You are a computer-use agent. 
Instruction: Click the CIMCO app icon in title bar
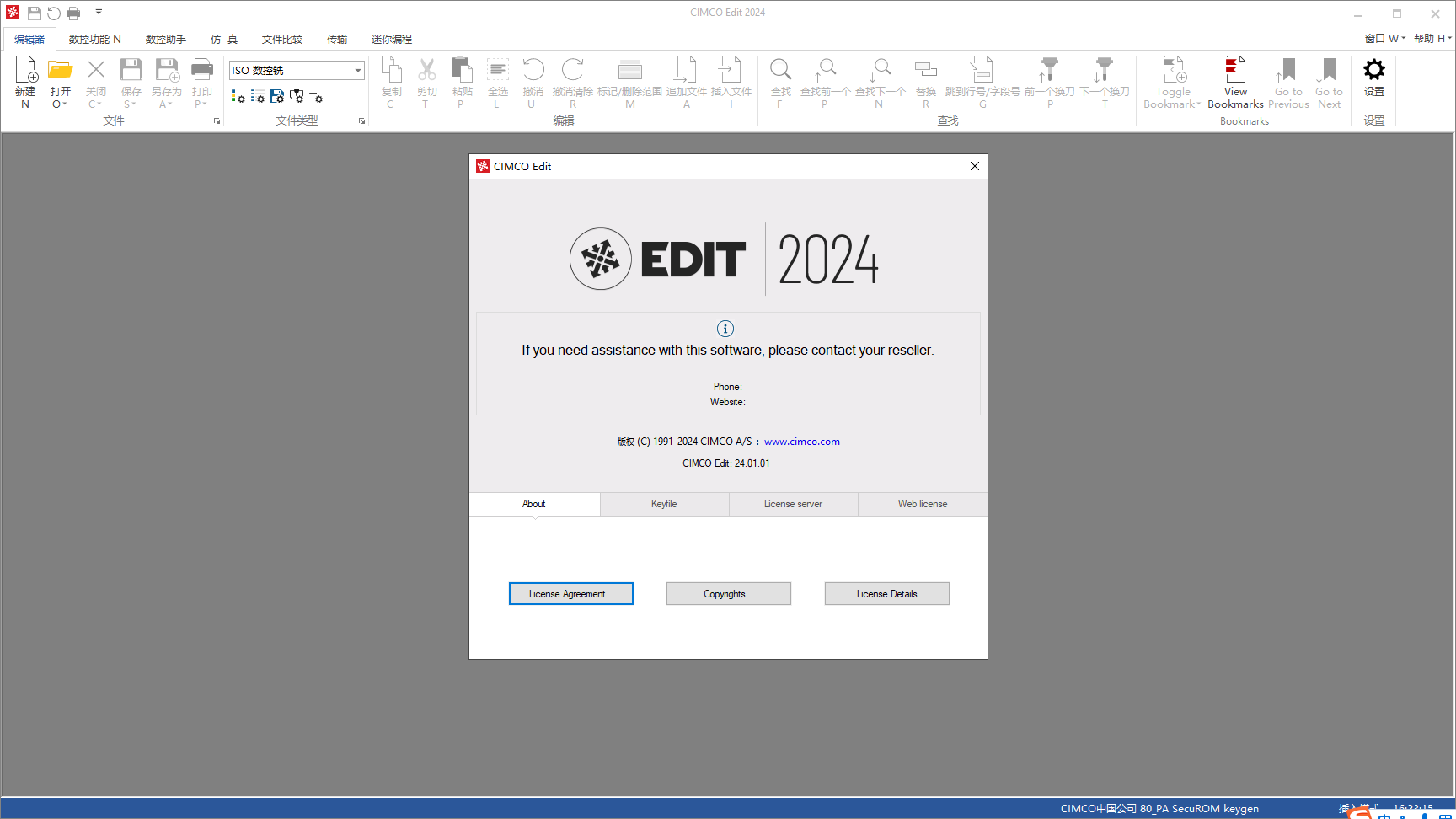point(13,12)
